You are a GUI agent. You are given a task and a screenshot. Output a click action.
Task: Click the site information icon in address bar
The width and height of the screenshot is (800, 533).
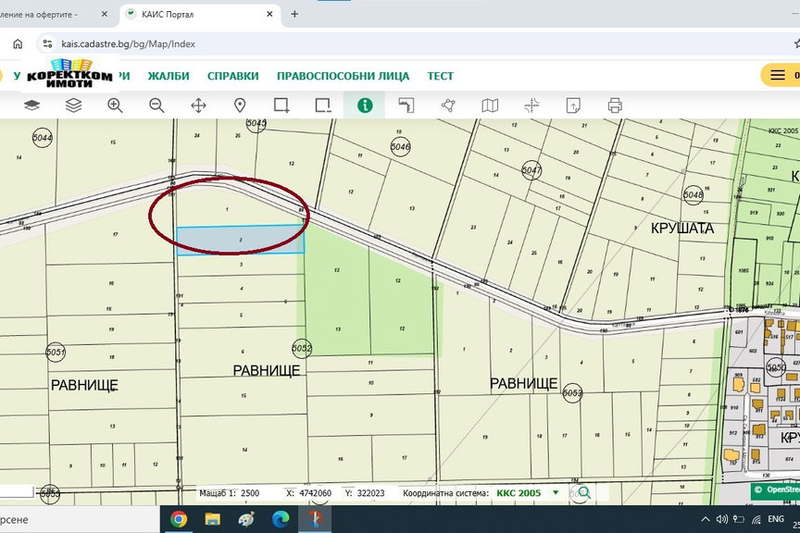(47, 44)
